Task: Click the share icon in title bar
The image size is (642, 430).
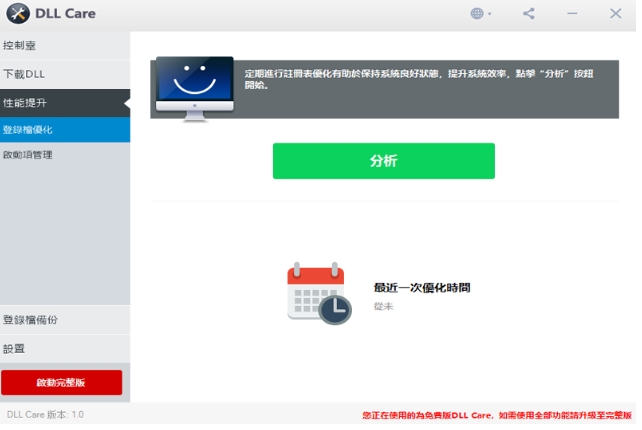Action: (x=529, y=14)
